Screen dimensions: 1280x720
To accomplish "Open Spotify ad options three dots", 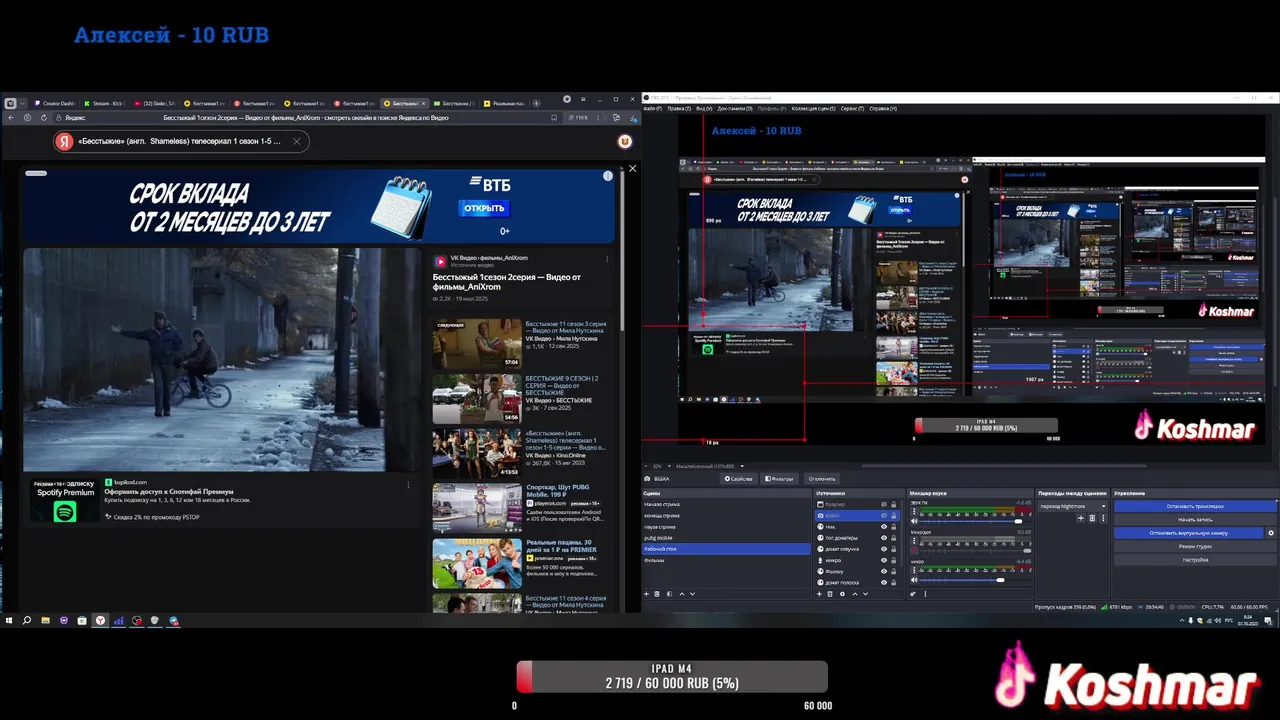I will click(x=408, y=484).
